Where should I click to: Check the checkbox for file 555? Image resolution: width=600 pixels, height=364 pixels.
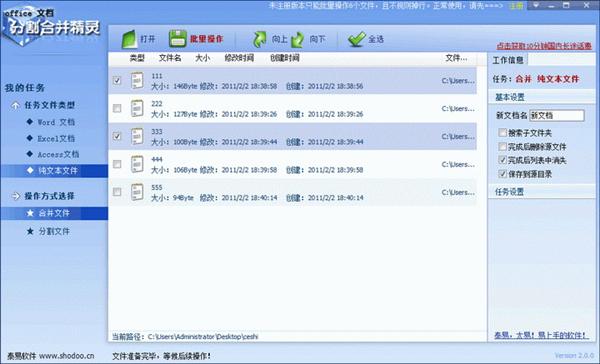[x=117, y=192]
